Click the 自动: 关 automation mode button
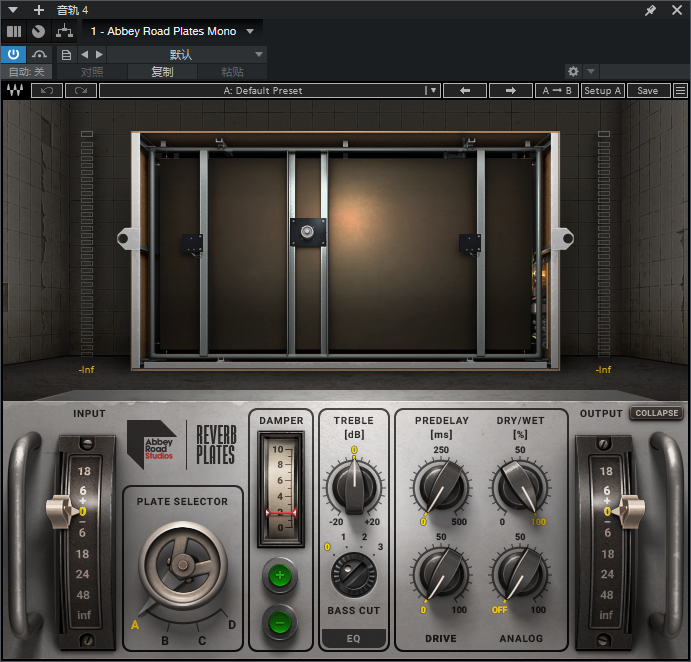This screenshot has width=691, height=662. [26, 71]
